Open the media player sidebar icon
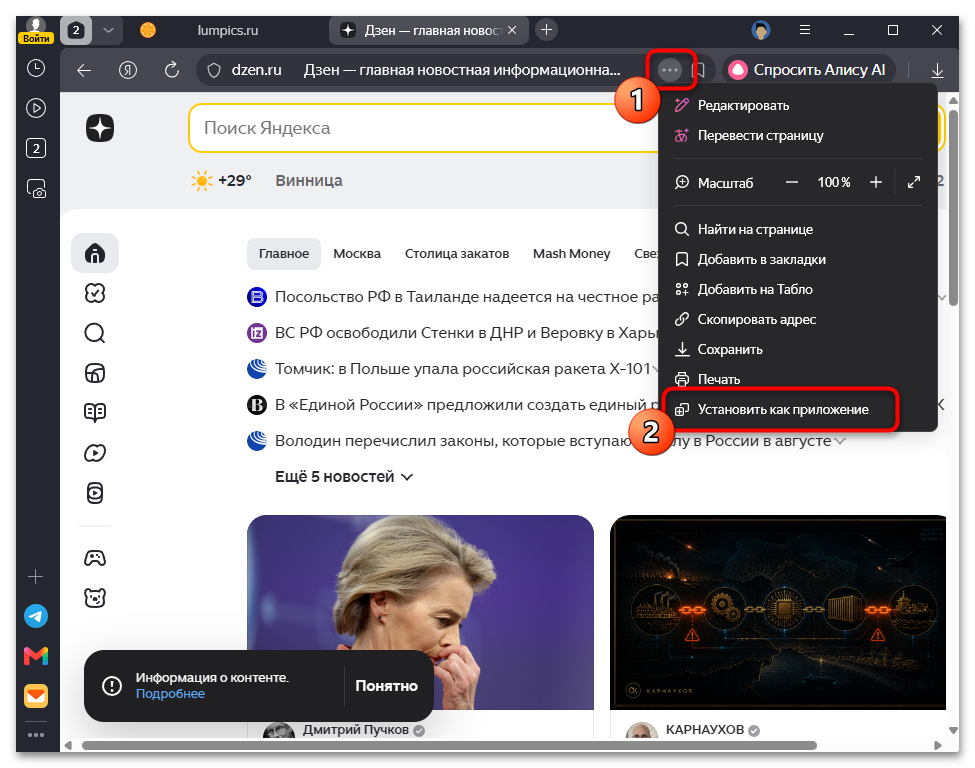This screenshot has height=768, width=975. click(x=36, y=108)
